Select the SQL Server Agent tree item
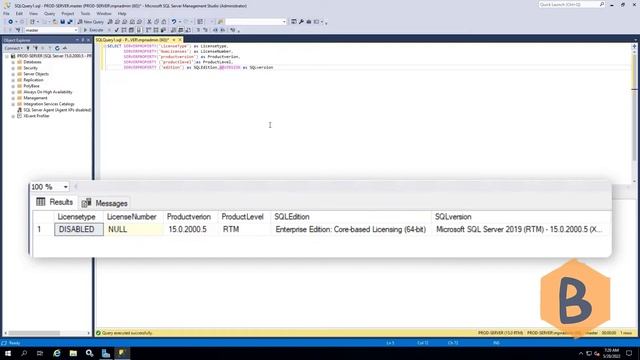This screenshot has height=360, width=640. coord(57,110)
